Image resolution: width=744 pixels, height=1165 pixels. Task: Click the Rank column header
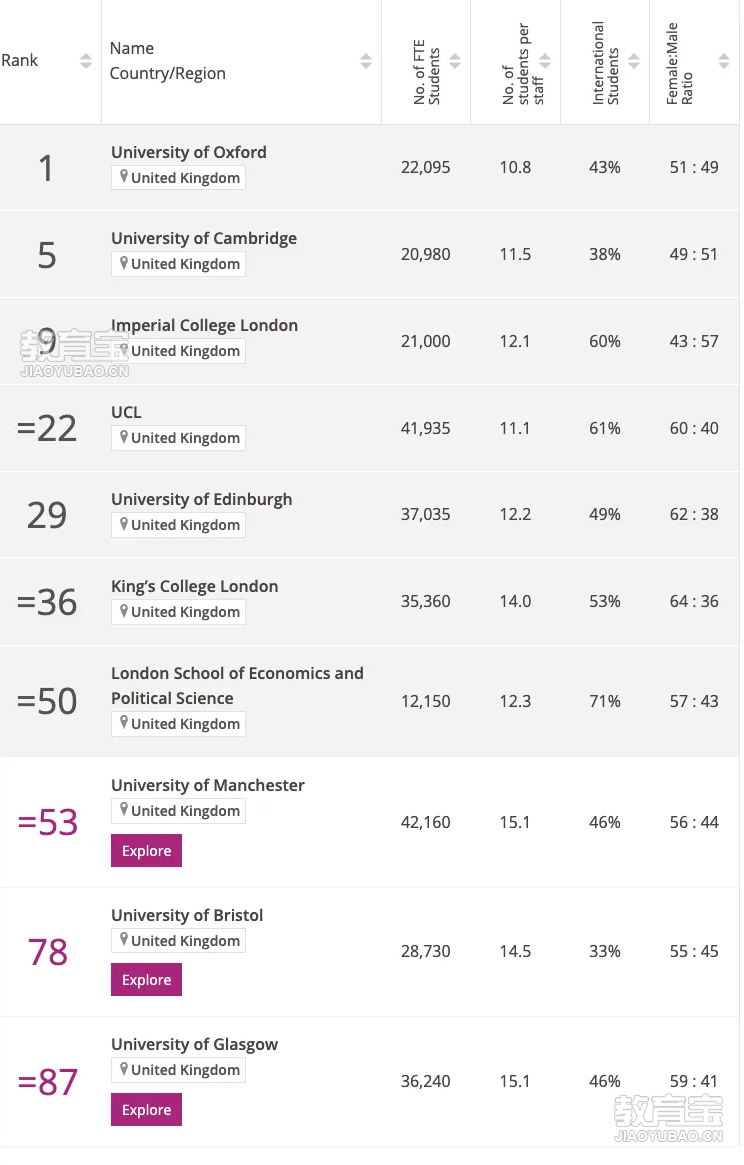click(x=19, y=61)
